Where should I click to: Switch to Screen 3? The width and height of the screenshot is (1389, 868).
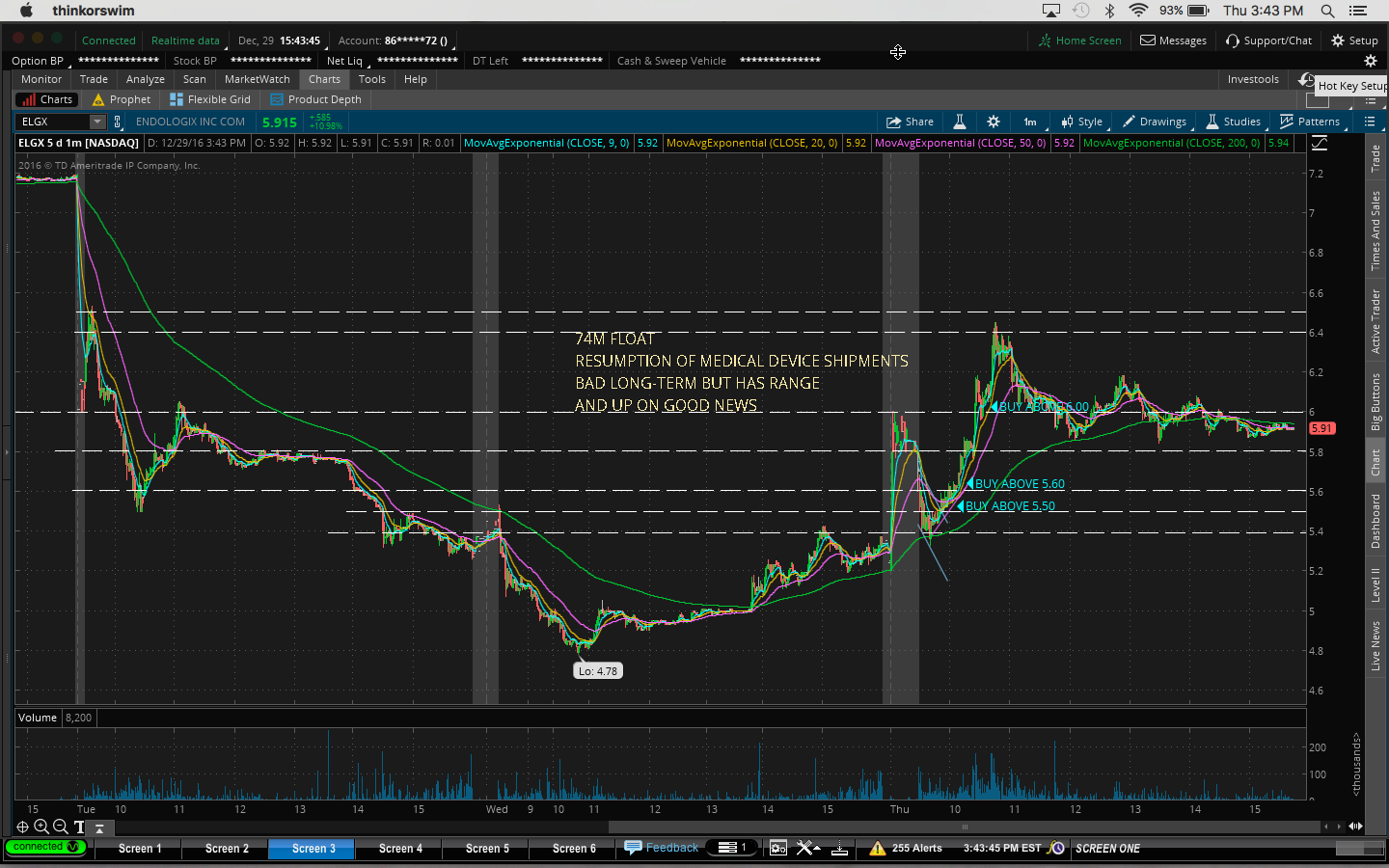[313, 849]
